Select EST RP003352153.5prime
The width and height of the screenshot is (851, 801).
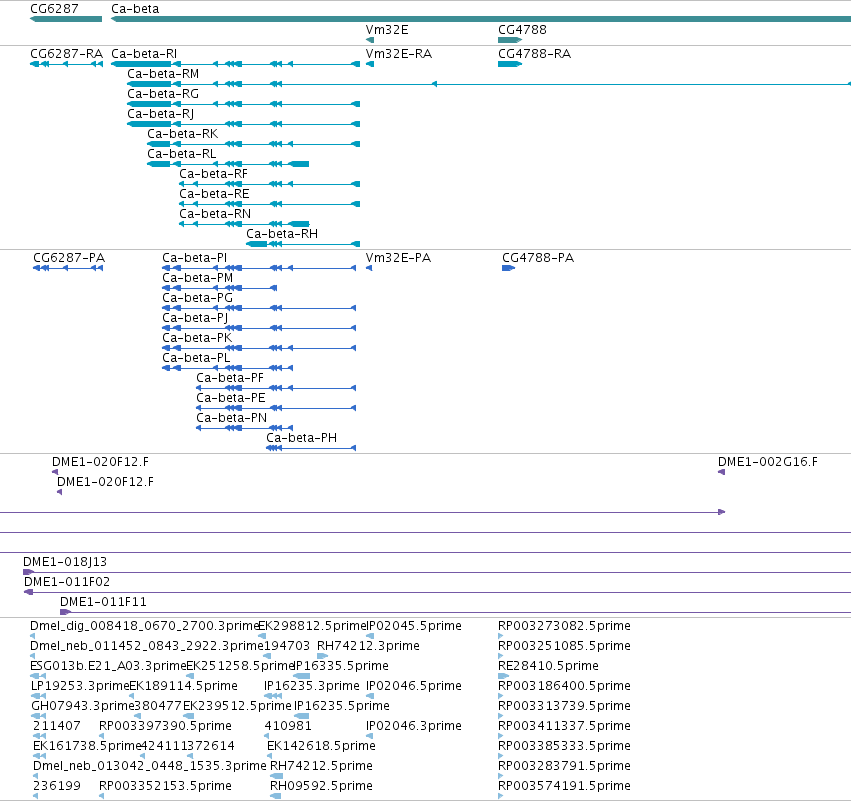[165, 786]
